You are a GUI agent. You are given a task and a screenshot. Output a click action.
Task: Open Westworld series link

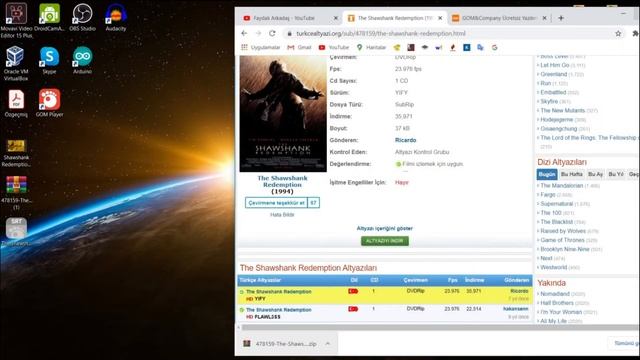pyautogui.click(x=553, y=267)
